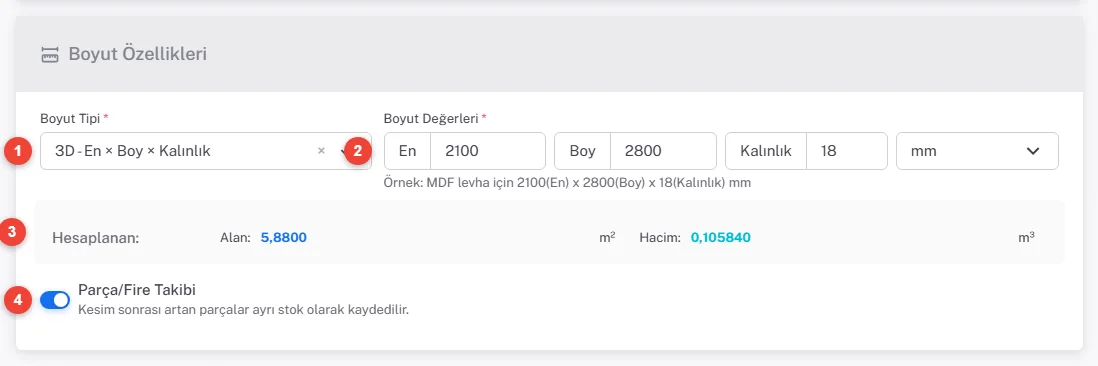Click the Boyut Değerleri field label
The height and width of the screenshot is (366, 1098).
click(x=435, y=118)
